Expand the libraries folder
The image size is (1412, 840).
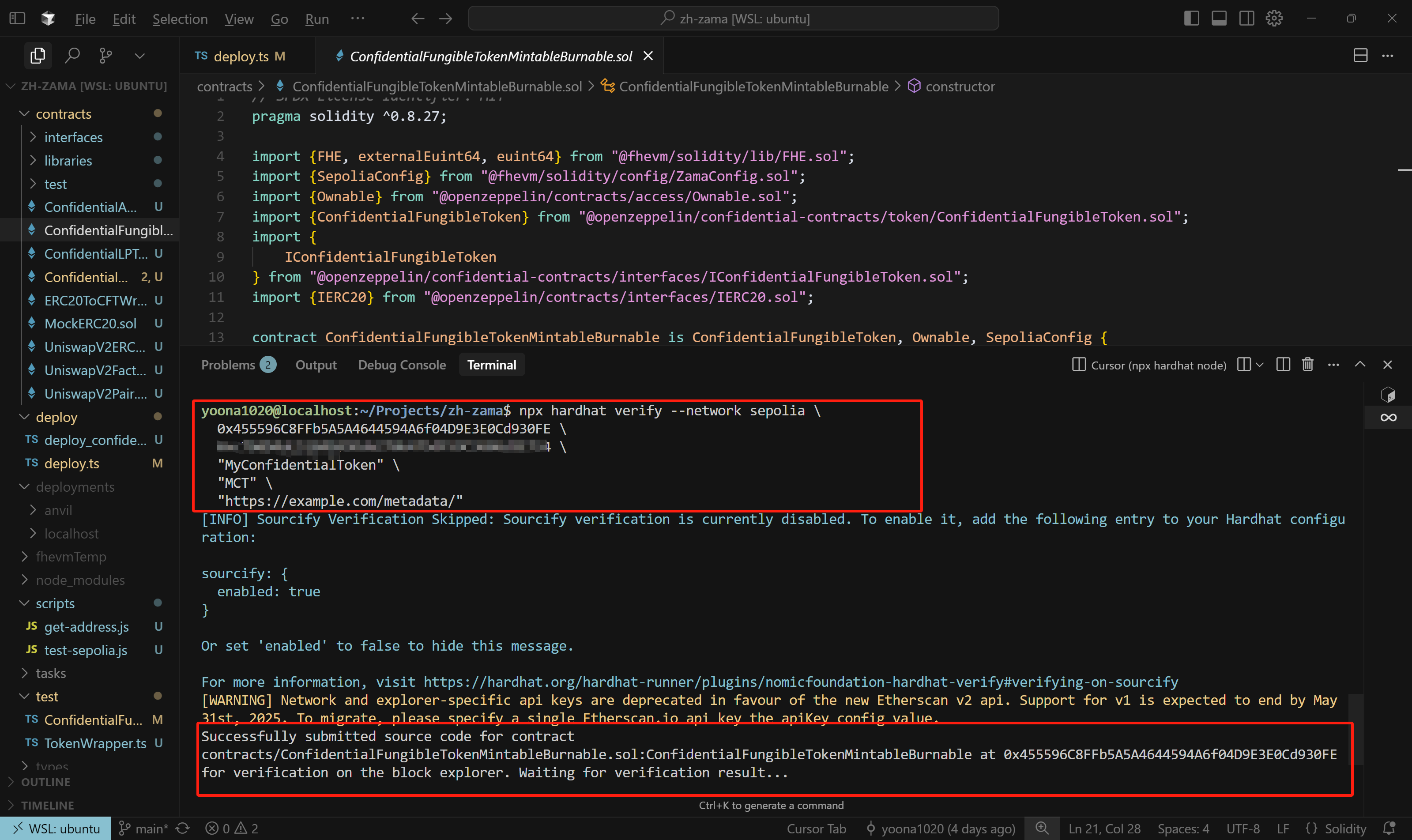[90, 161]
